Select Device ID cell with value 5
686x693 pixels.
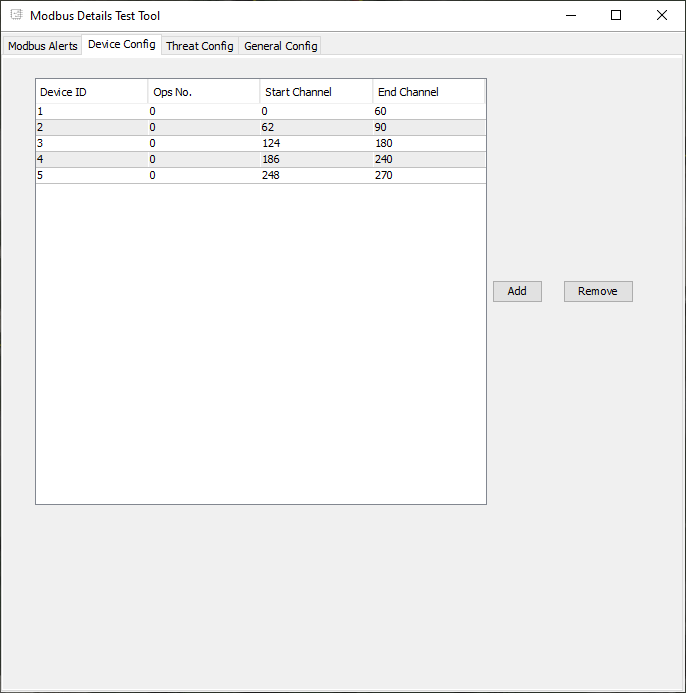coord(91,175)
